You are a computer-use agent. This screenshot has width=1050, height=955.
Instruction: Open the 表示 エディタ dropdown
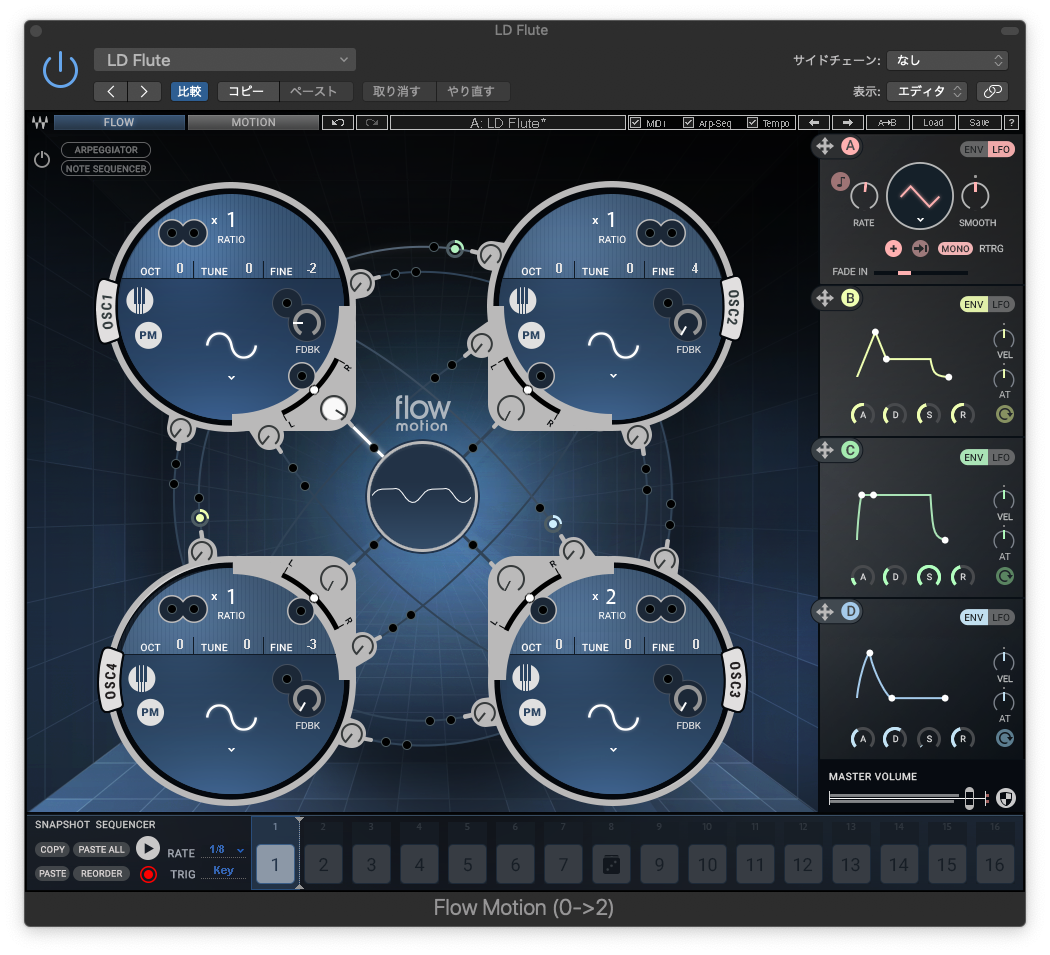click(927, 91)
